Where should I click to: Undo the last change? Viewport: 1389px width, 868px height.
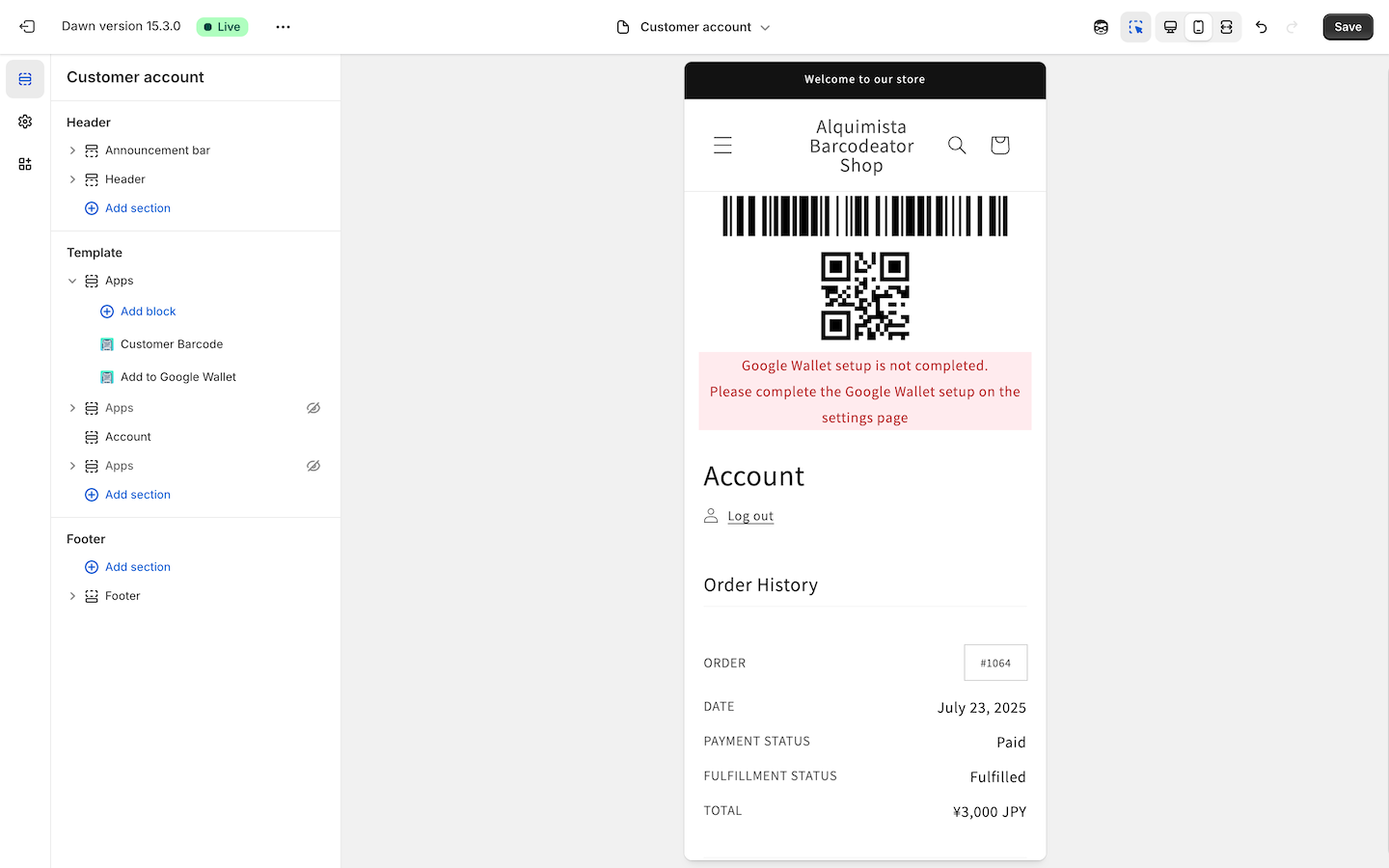pyautogui.click(x=1261, y=27)
